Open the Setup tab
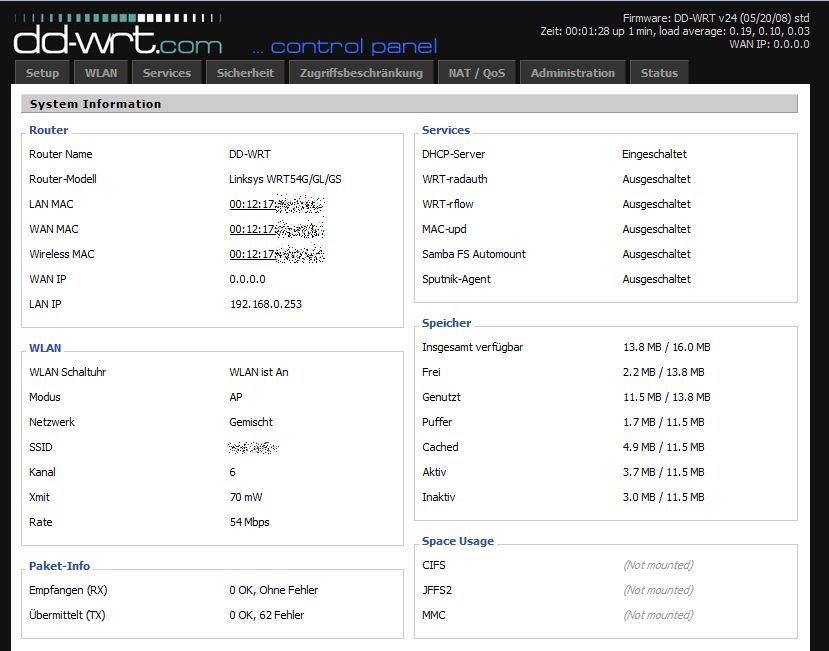The height and width of the screenshot is (651, 829). click(x=41, y=72)
